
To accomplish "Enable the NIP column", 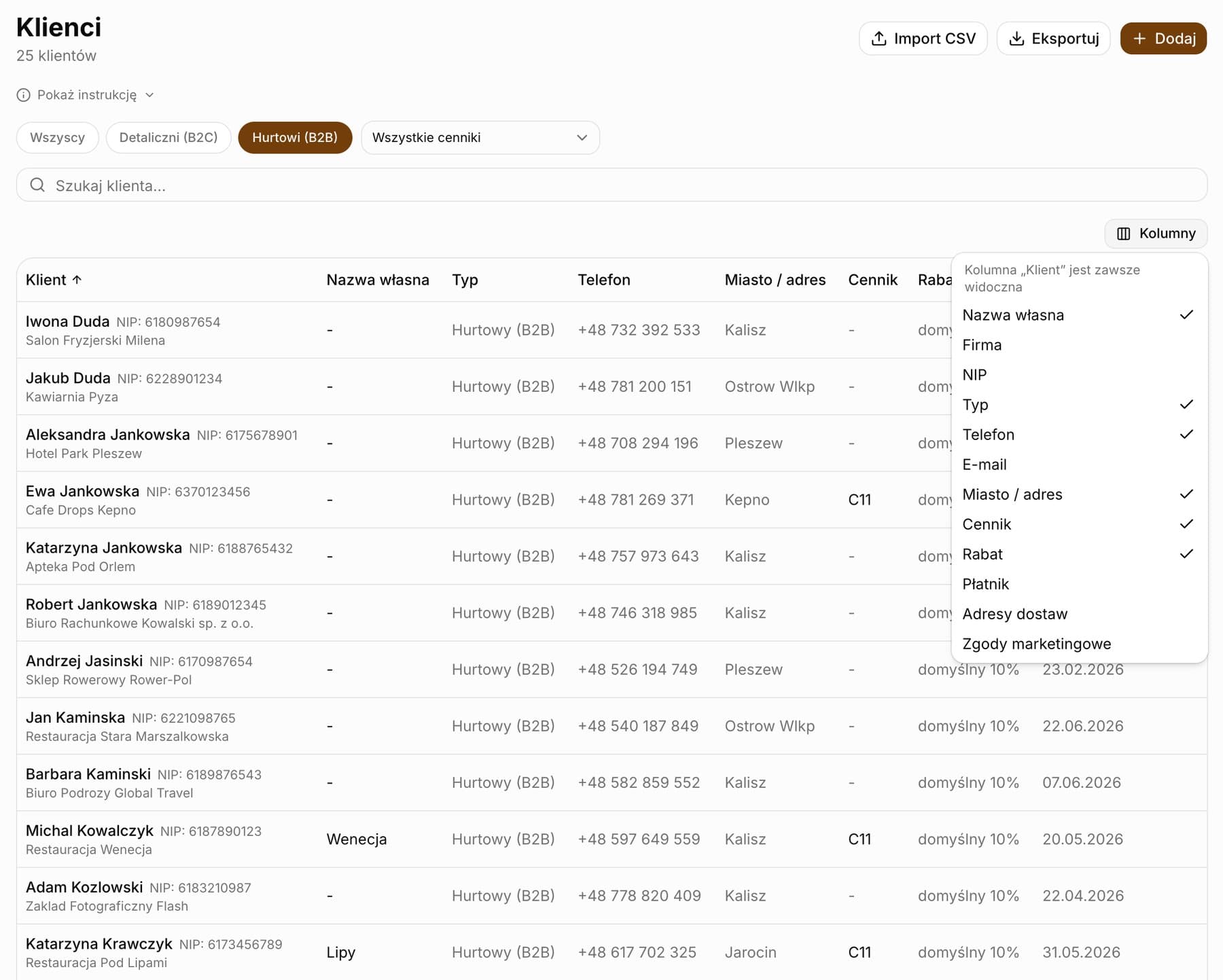I will (x=1078, y=375).
